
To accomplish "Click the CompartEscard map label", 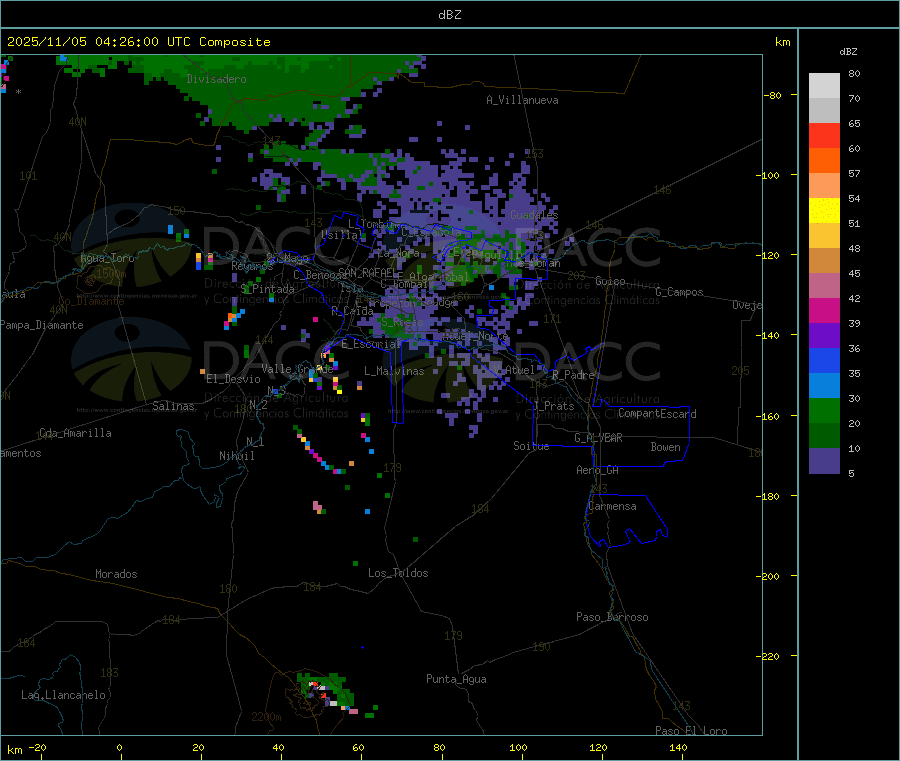I will click(x=657, y=414).
